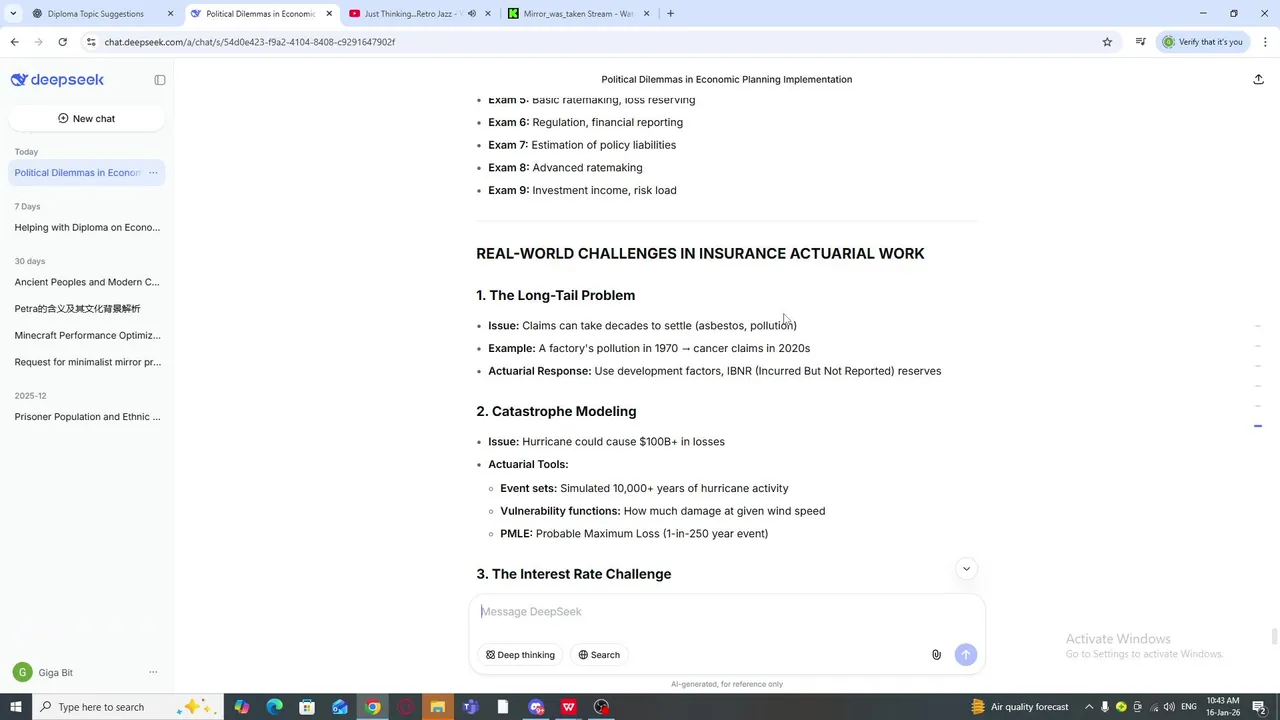The height and width of the screenshot is (720, 1280).
Task: Click the Exam 8: Advanced ratemaking line
Action: [x=565, y=168]
